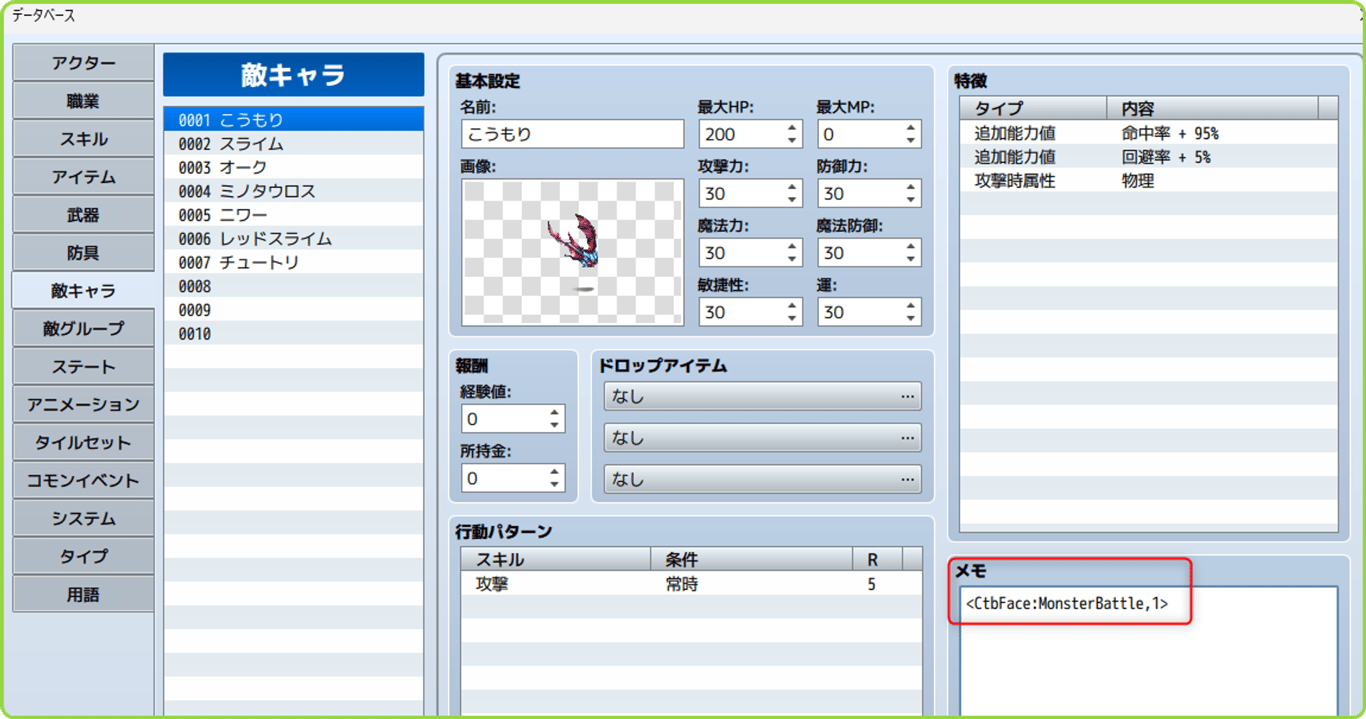The image size is (1366, 719).
Task: Open the 用語 (Terms) section
Action: (x=83, y=593)
